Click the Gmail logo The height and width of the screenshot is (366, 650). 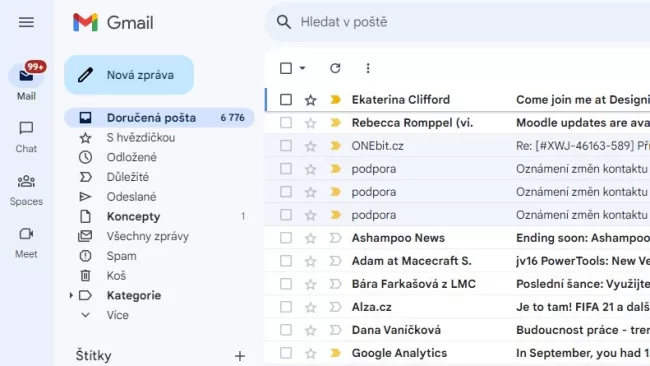click(113, 22)
